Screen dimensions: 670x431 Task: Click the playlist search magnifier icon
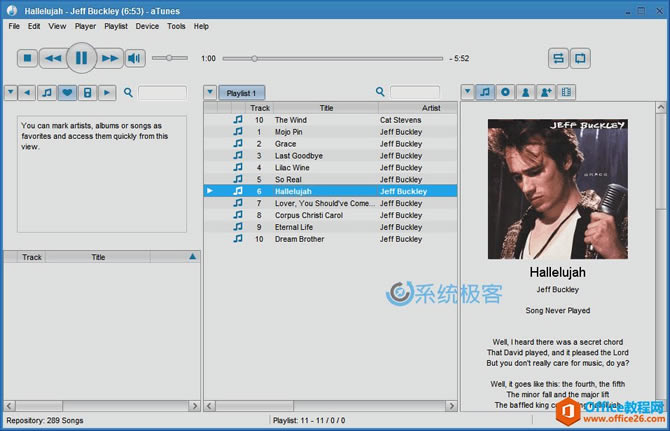pos(380,92)
